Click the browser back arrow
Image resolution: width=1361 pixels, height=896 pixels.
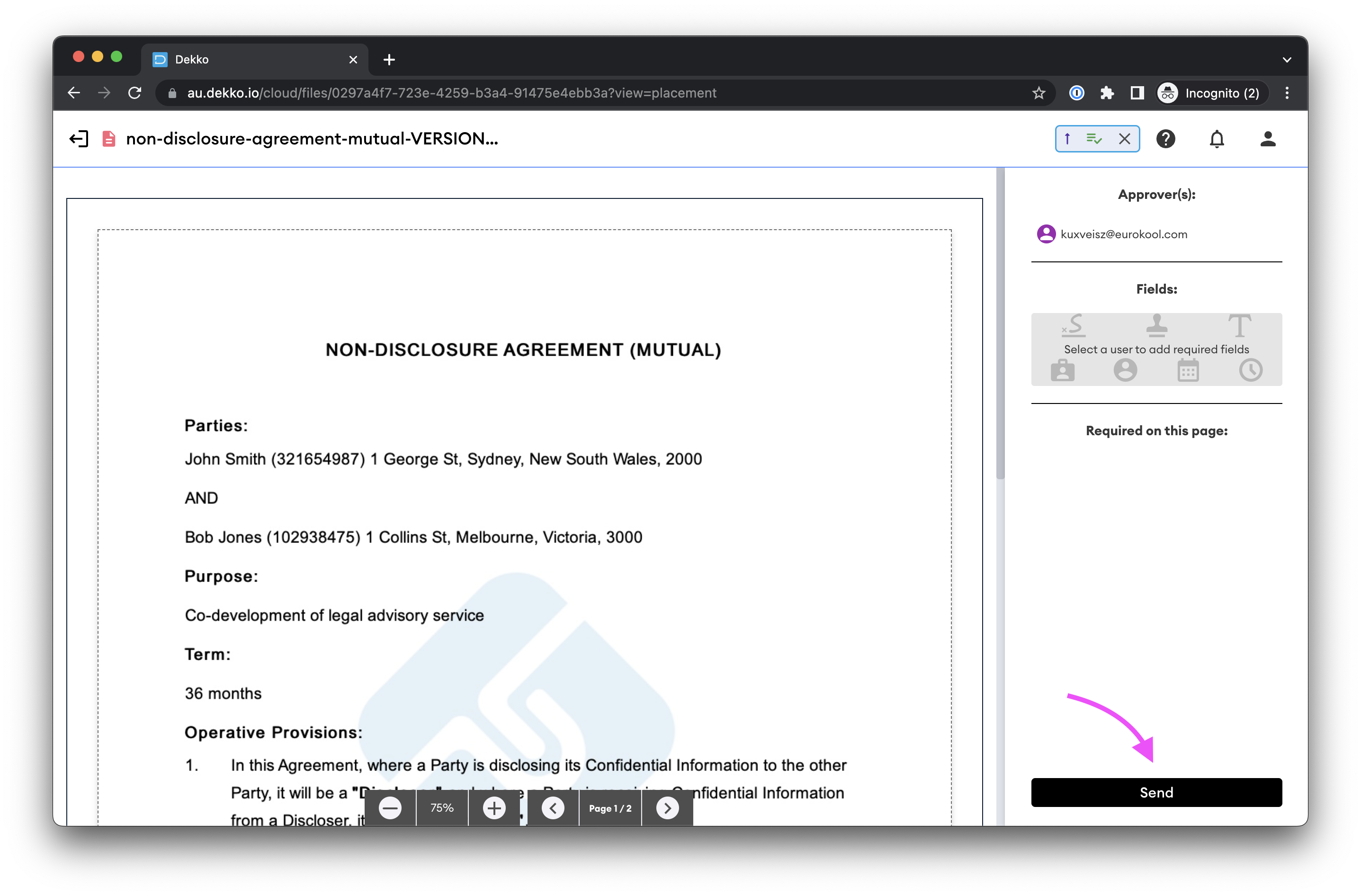tap(74, 93)
